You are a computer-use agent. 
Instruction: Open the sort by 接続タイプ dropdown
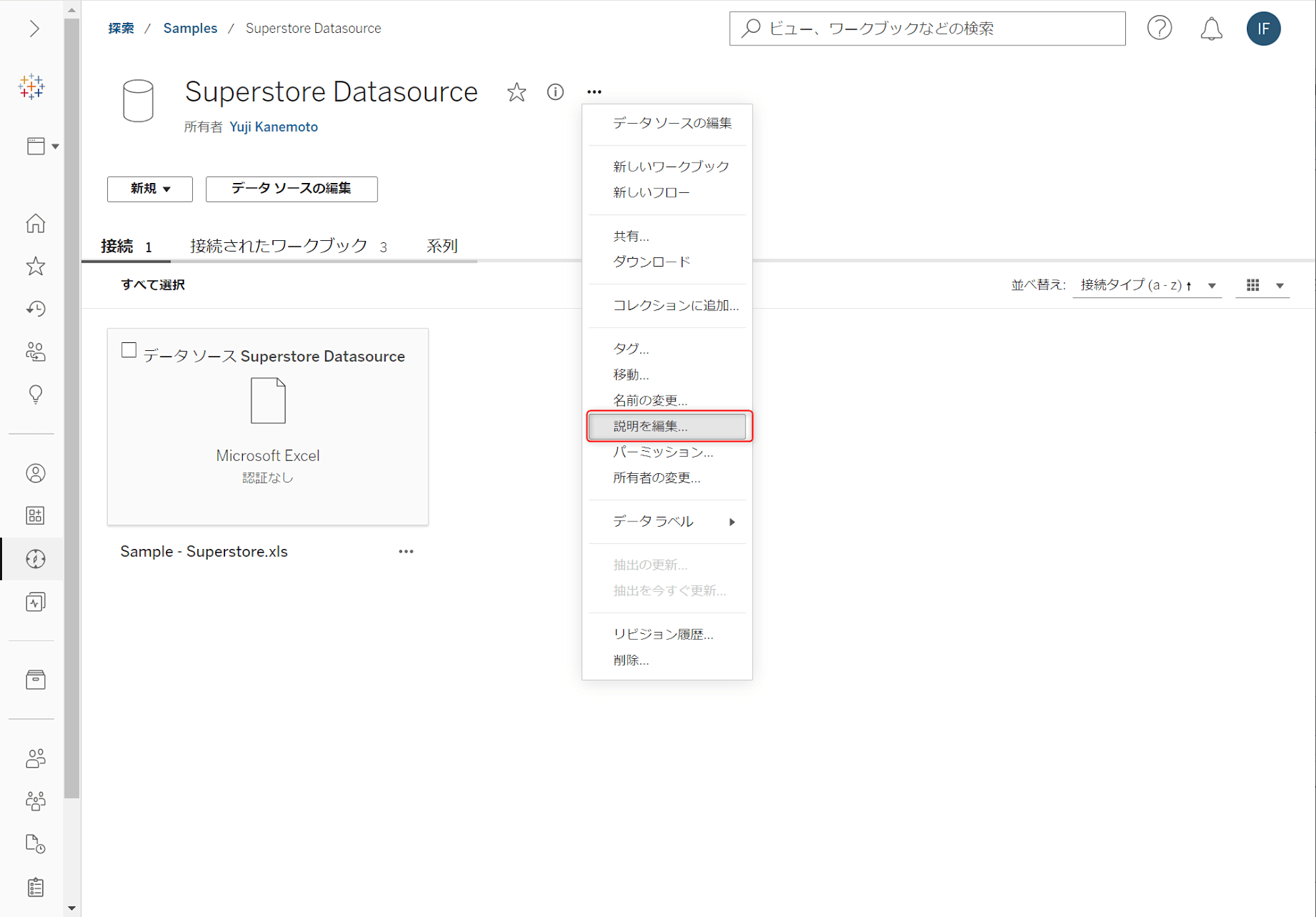[x=1147, y=285]
